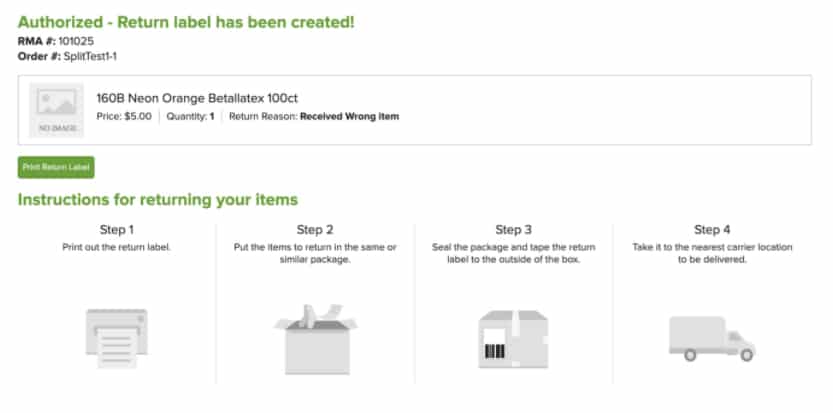Click the Step 3 heading
The width and height of the screenshot is (833, 413).
(x=513, y=230)
